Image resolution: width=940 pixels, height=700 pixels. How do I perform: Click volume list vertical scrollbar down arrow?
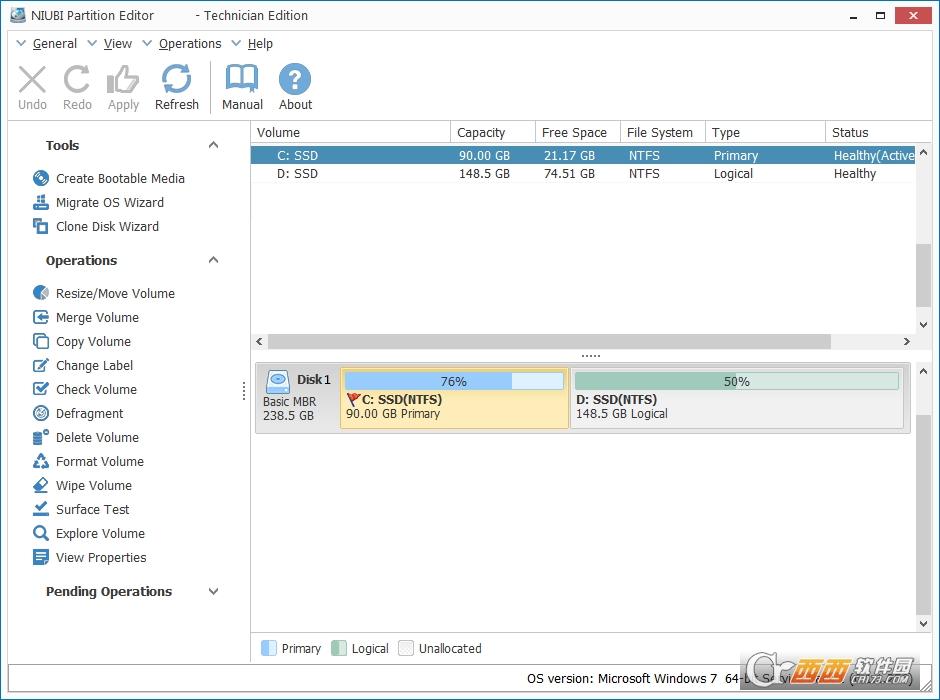click(923, 325)
